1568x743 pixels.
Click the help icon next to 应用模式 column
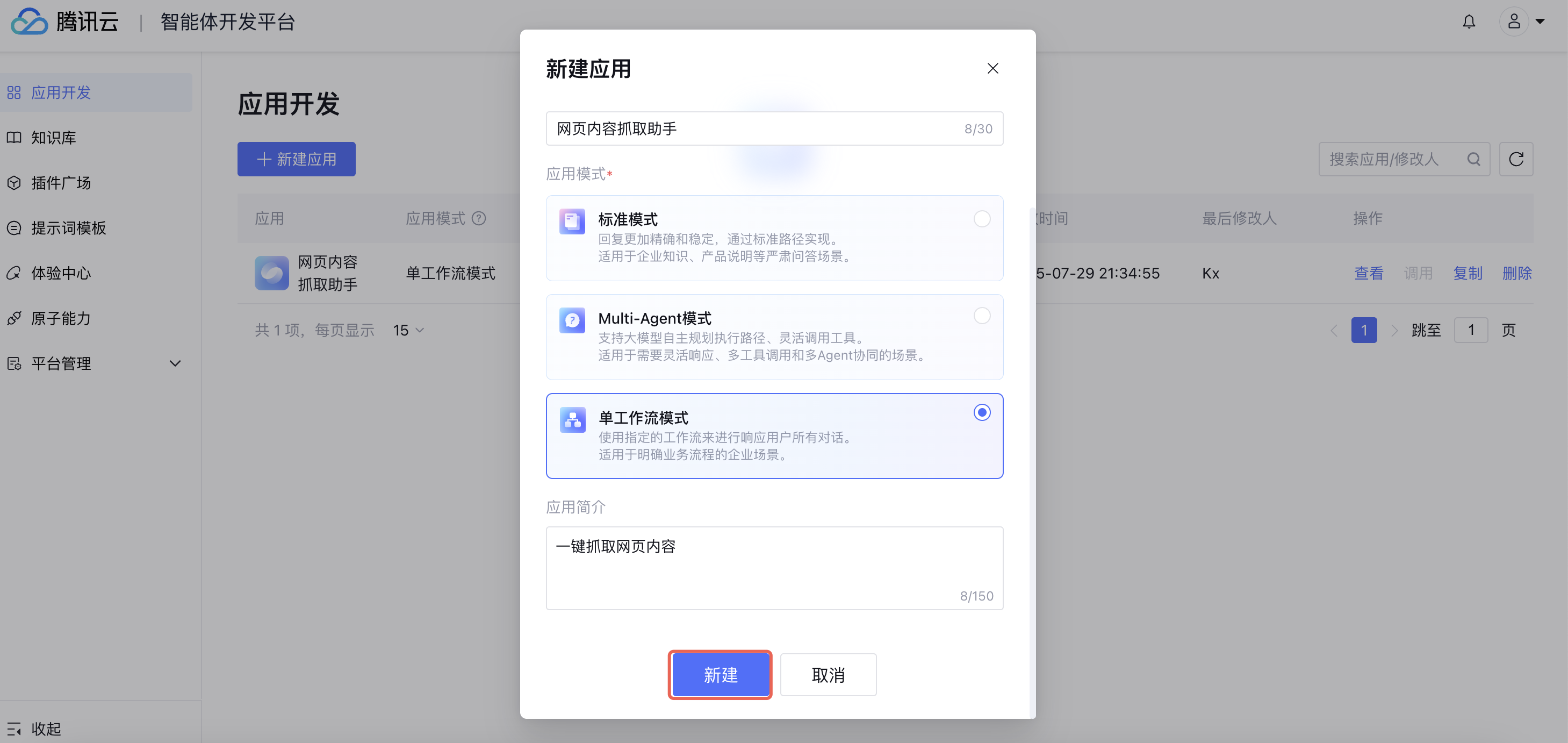[x=479, y=218]
